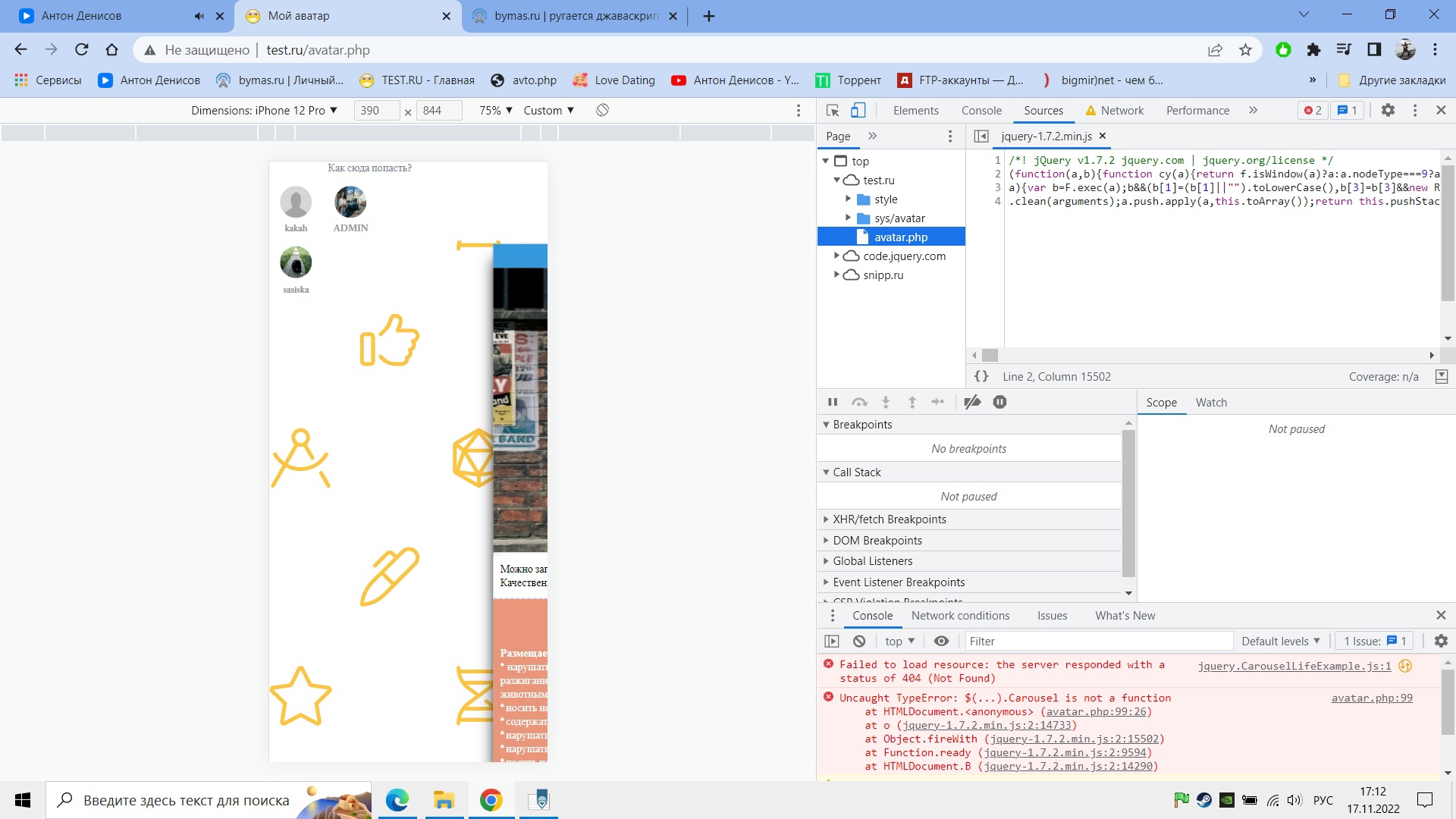Viewport: 1456px width, 819px height.
Task: Open the Default levels dropdown
Action: point(1280,642)
